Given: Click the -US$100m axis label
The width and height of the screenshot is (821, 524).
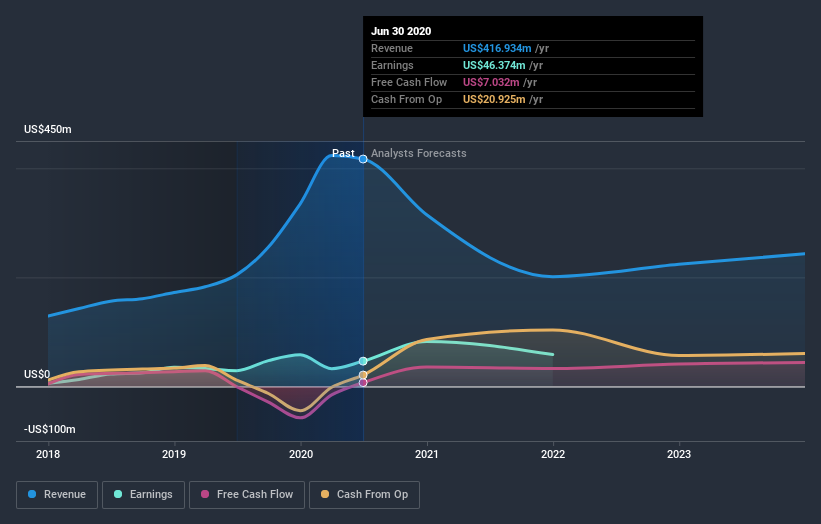Looking at the screenshot, I should point(50,429).
